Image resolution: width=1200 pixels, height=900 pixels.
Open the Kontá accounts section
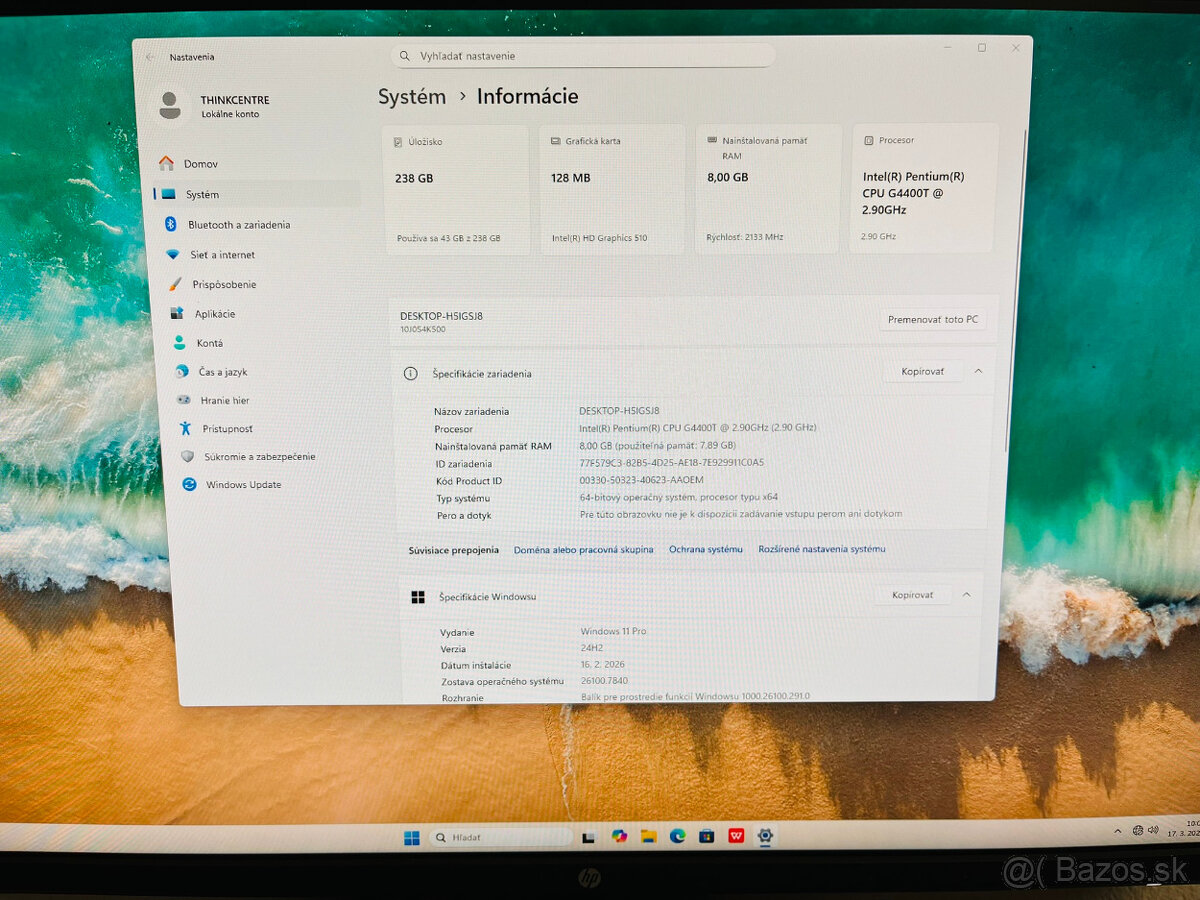210,343
